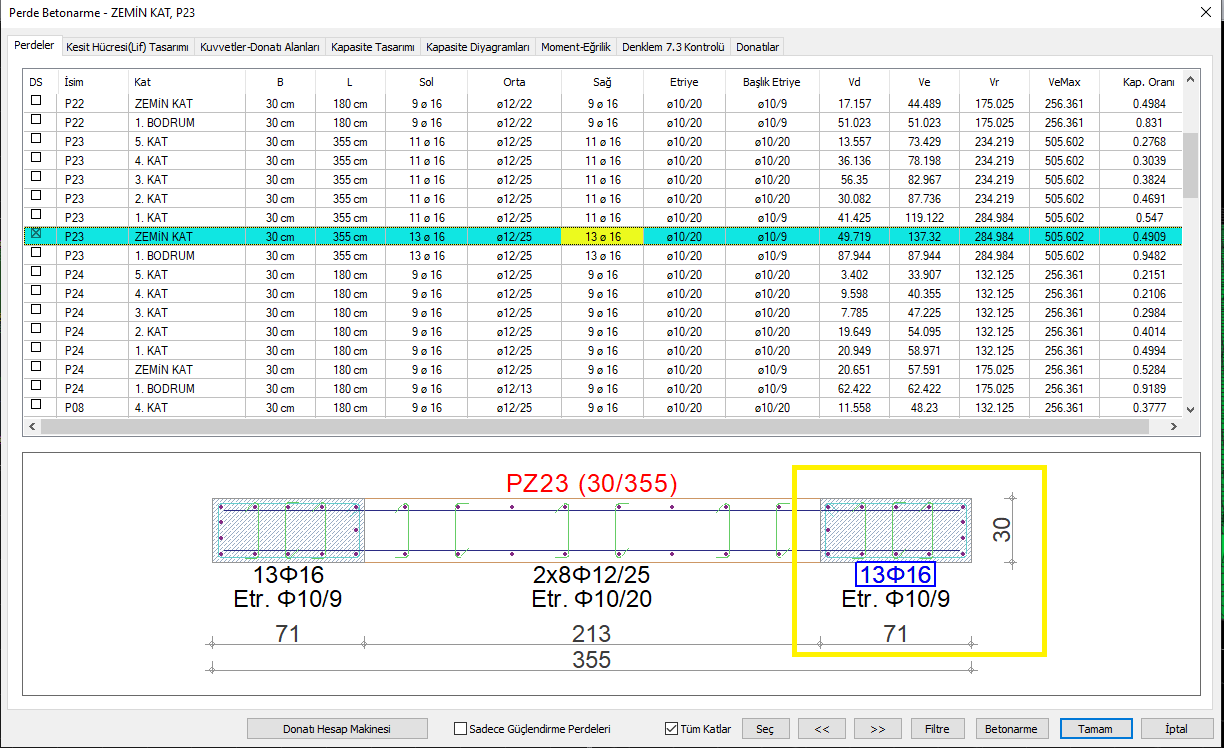
Task: Tick the DS checkbox for P23 1. BODRUM
Action: pos(37,252)
